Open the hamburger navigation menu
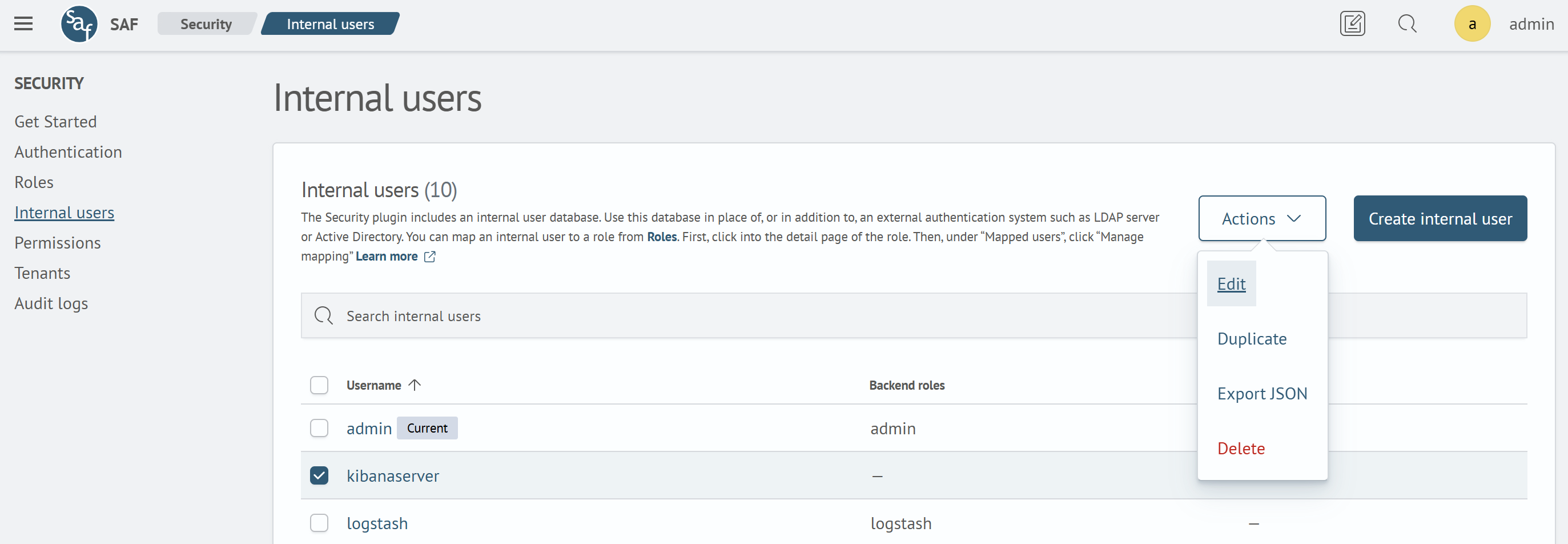The image size is (1568, 544). (23, 24)
